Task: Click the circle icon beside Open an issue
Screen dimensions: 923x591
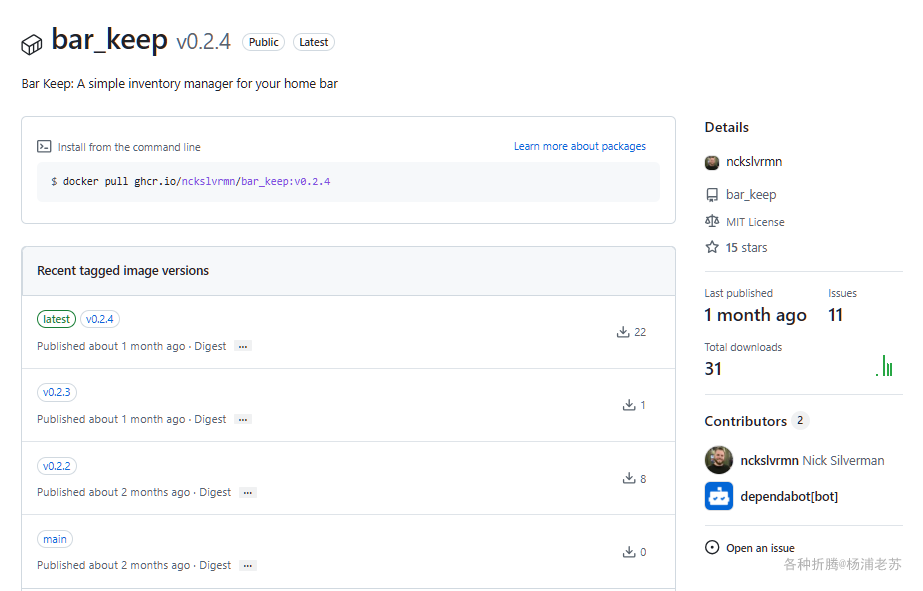Action: 712,547
